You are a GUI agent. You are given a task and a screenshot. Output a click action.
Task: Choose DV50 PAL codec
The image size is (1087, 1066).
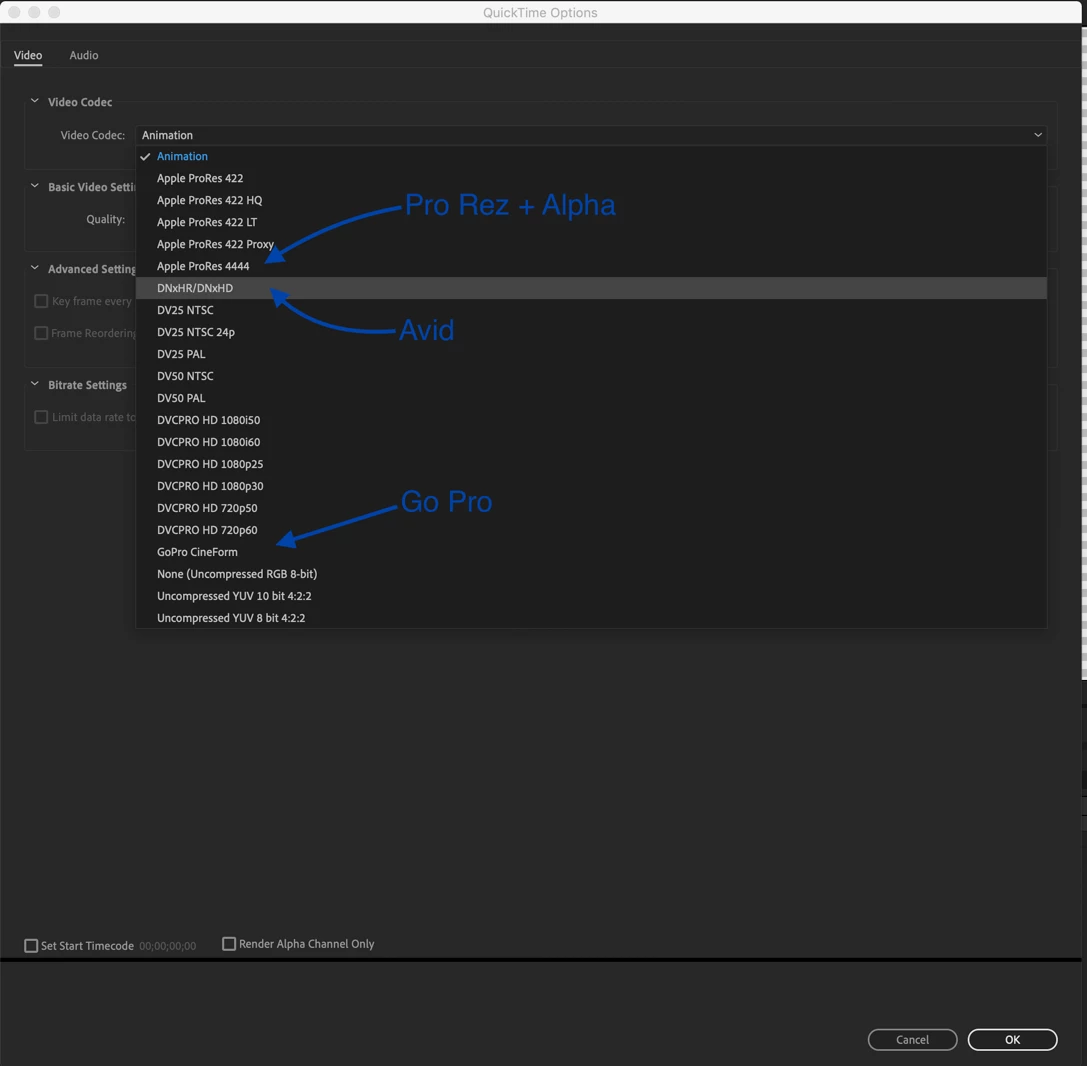[591, 399]
